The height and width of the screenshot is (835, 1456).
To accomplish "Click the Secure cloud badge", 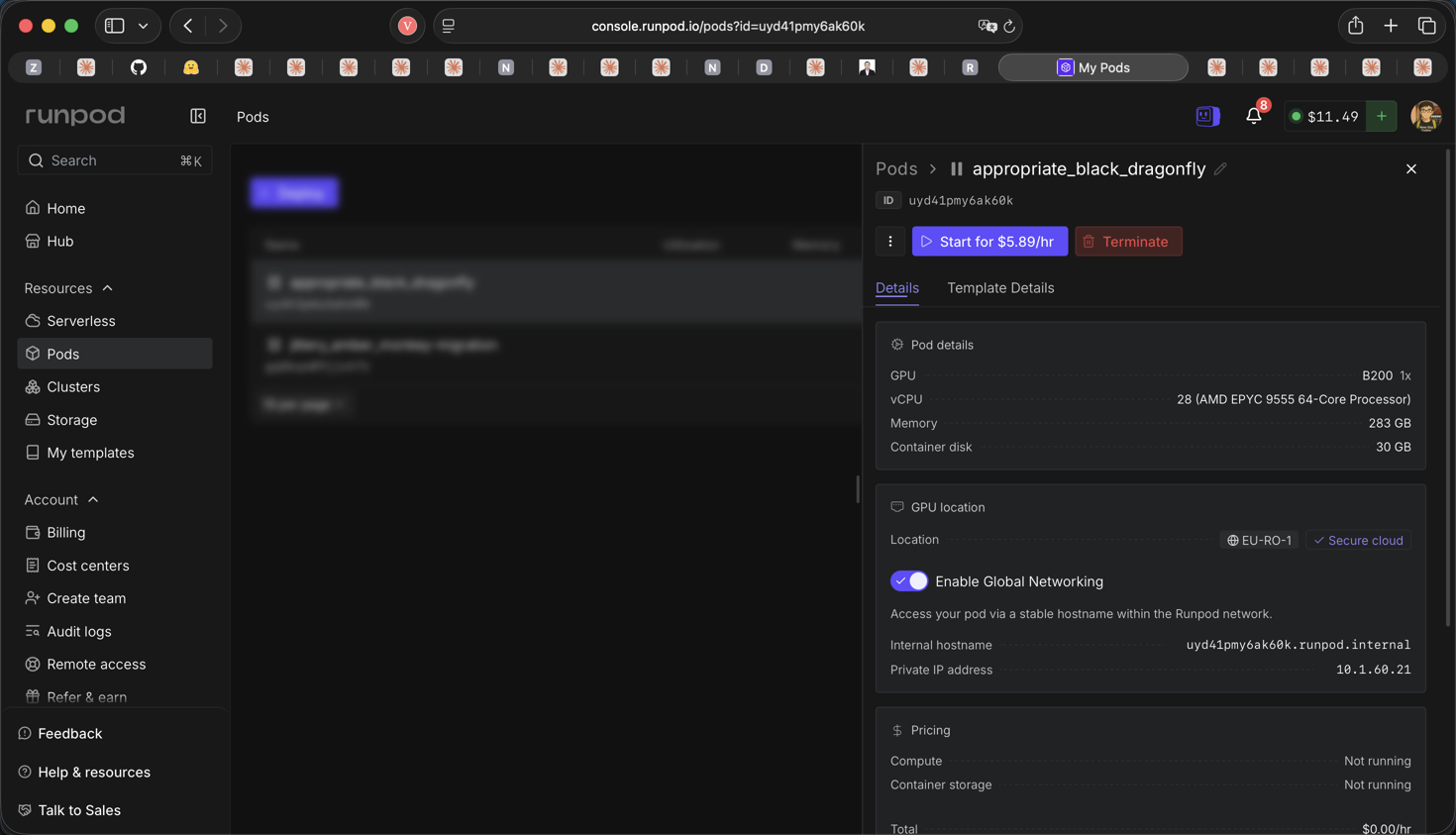I will [x=1358, y=541].
